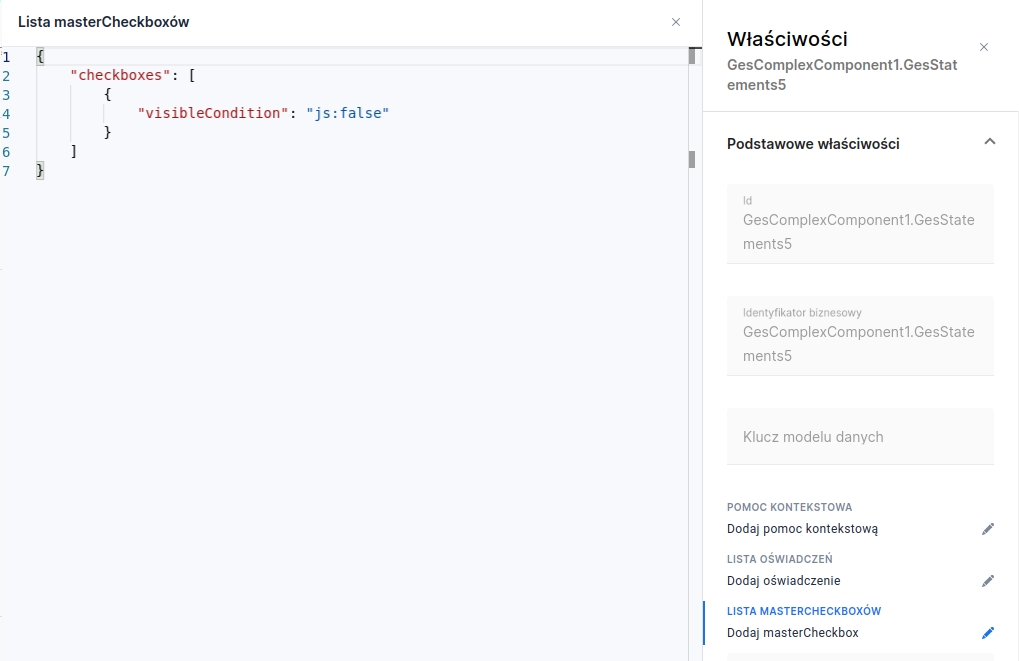Click the "visibleCondition" key in code
The image size is (1019, 661).
tap(214, 113)
